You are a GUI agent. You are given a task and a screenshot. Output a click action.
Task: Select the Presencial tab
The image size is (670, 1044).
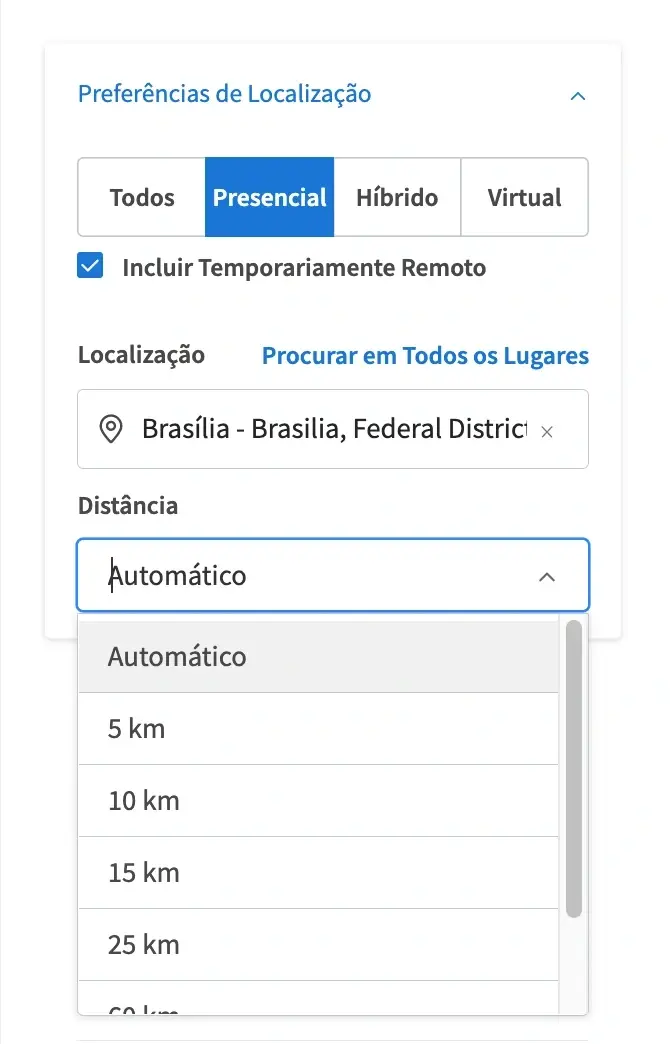(269, 197)
